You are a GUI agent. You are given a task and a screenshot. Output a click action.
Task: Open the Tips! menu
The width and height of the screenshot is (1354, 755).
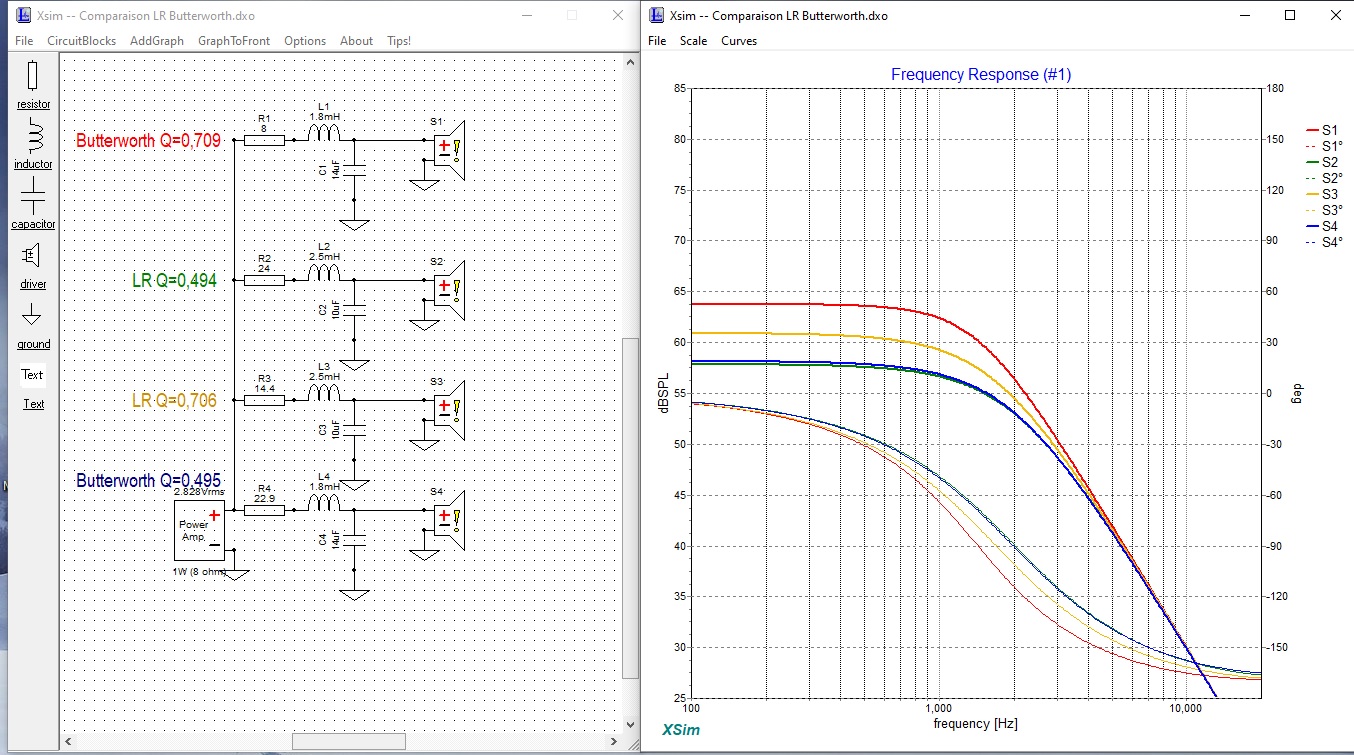[399, 41]
